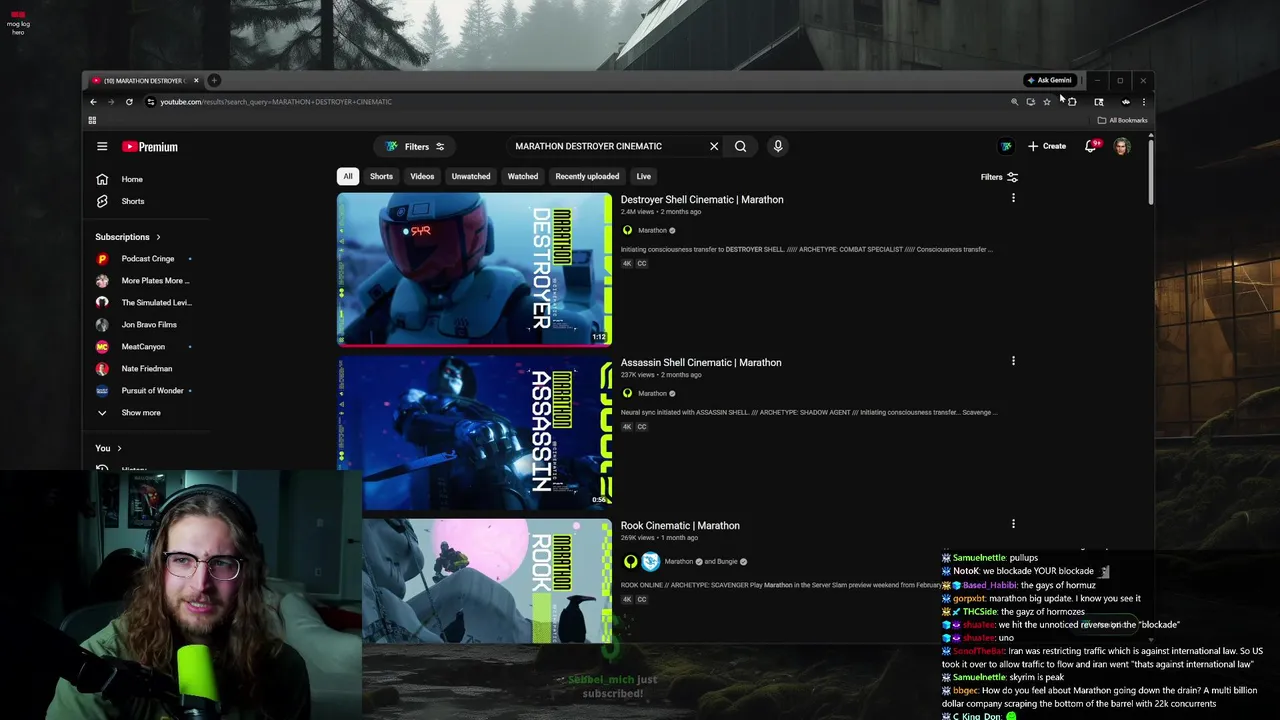Submit search with magnifier button
1280x720 pixels.
[x=740, y=146]
